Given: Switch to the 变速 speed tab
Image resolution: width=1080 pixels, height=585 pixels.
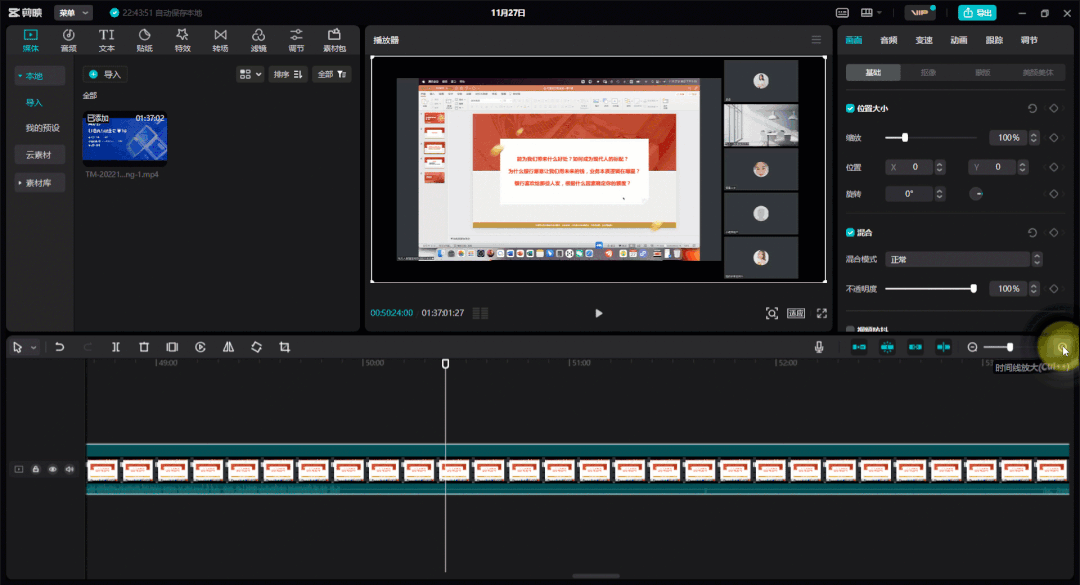Looking at the screenshot, I should pyautogui.click(x=924, y=40).
